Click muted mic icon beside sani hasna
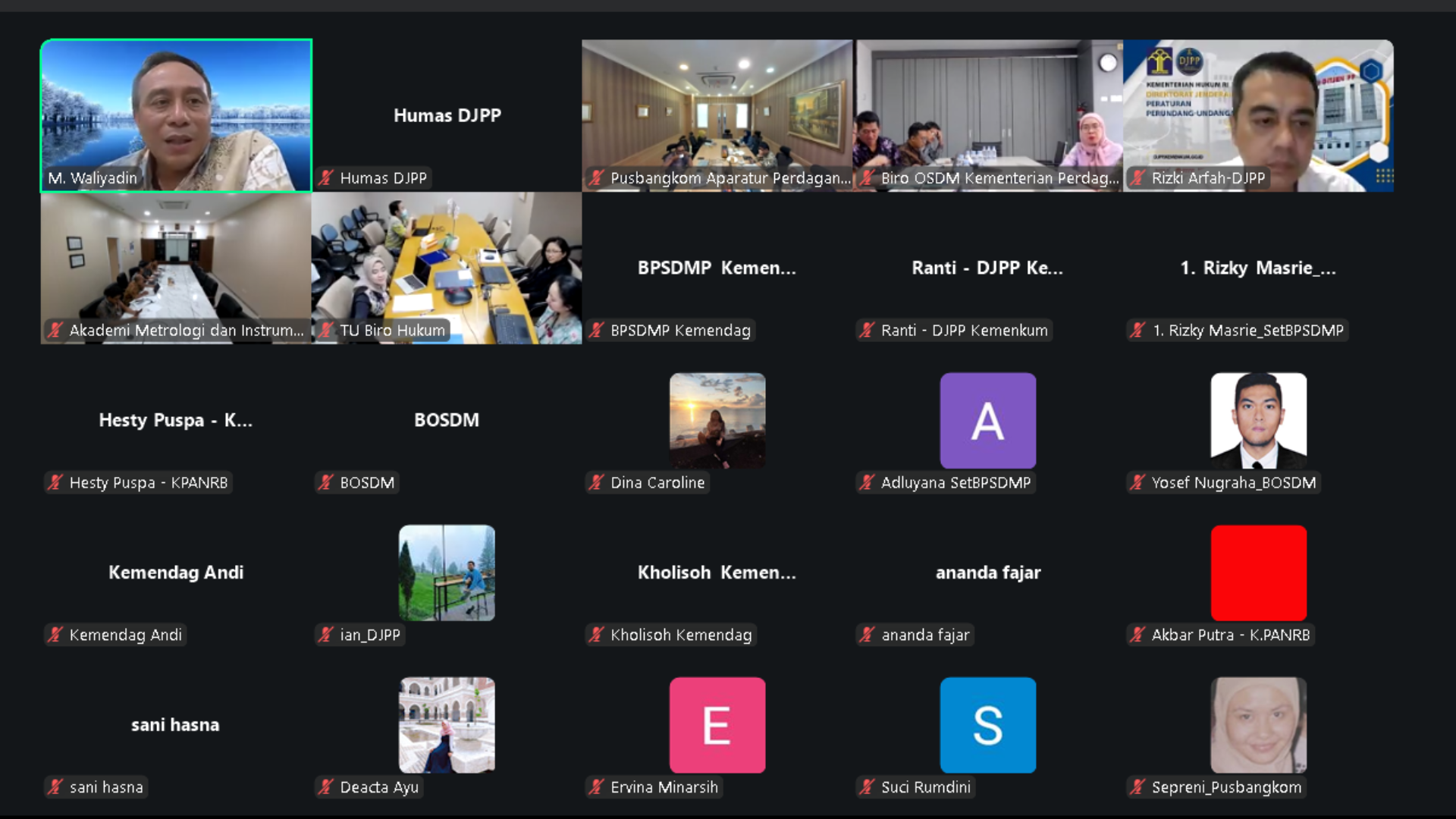The width and height of the screenshot is (1456, 819). (55, 787)
